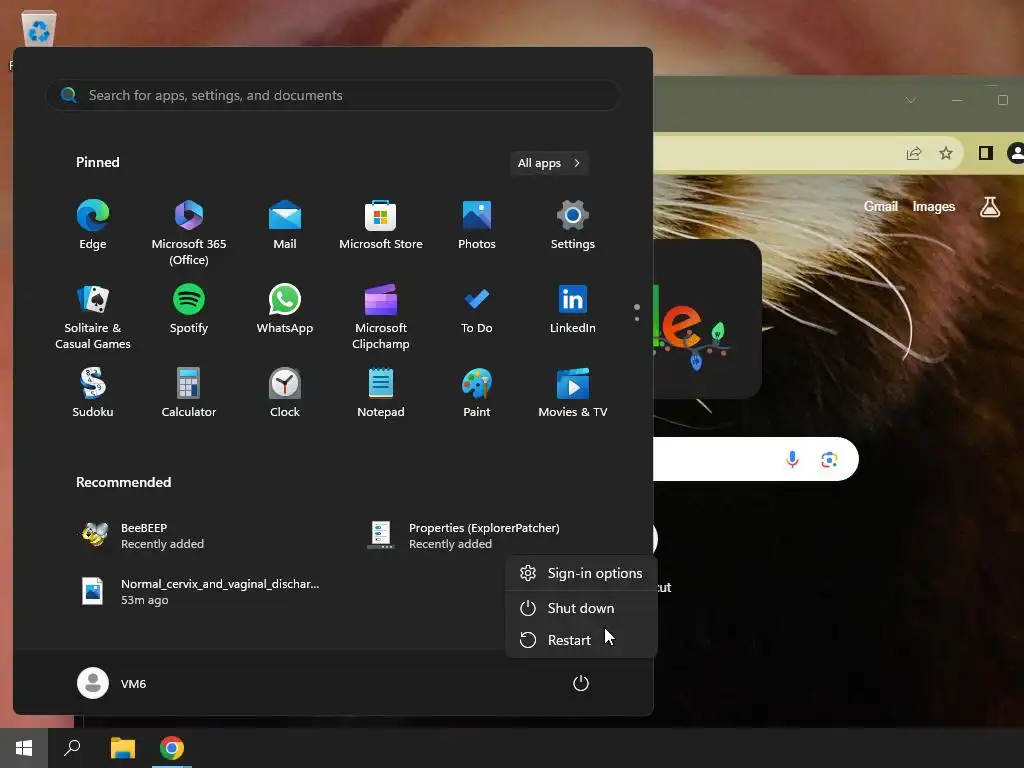1024x768 pixels.
Task: Maximize the Chrome window
Action: click(x=1002, y=100)
